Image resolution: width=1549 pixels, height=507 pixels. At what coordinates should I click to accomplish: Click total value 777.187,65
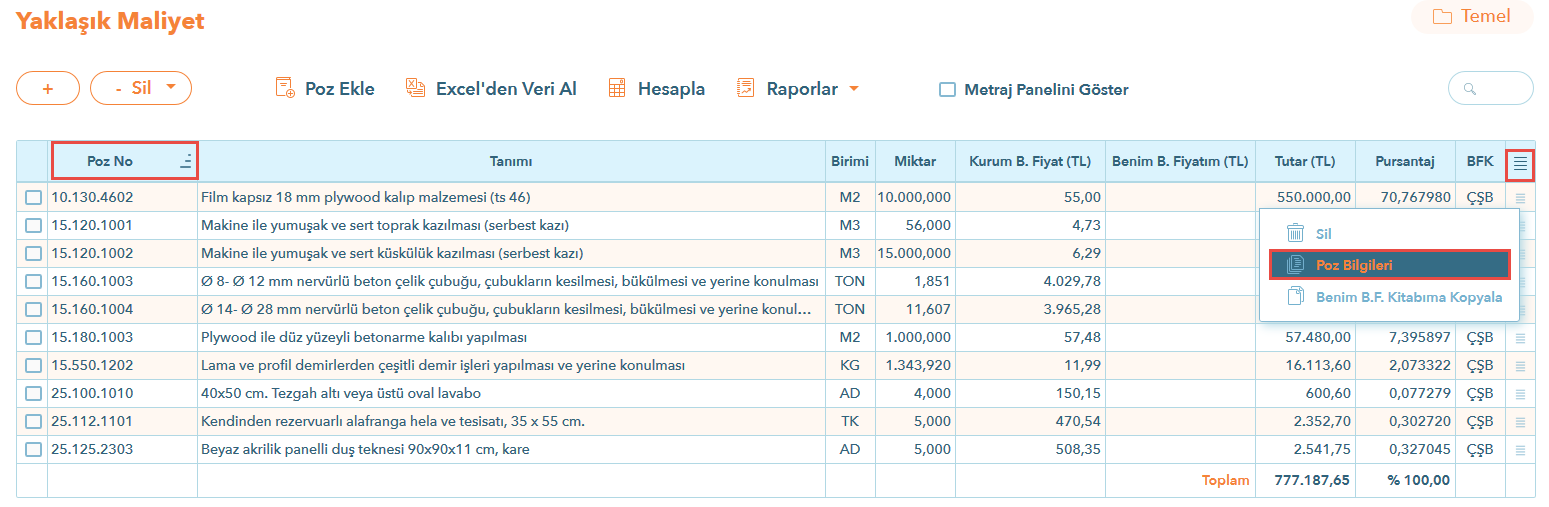click(1312, 480)
